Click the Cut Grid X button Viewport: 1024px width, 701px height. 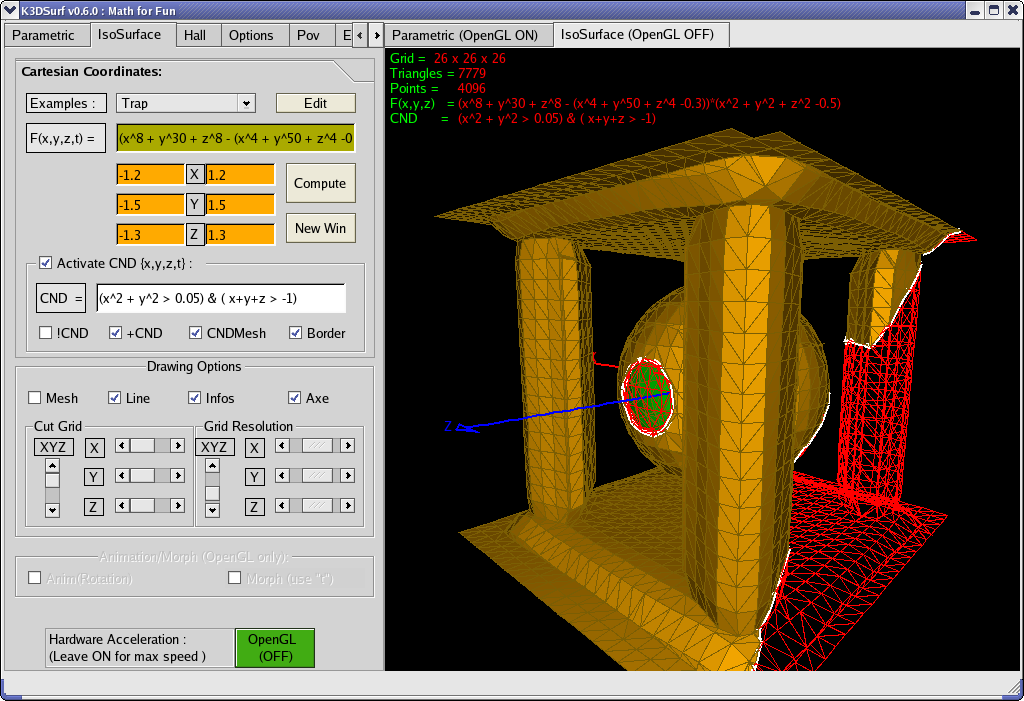(x=94, y=447)
